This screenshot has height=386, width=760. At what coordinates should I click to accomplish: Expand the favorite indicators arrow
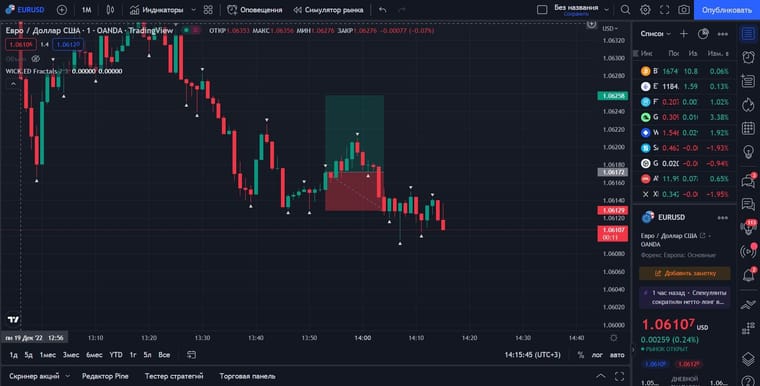click(193, 10)
